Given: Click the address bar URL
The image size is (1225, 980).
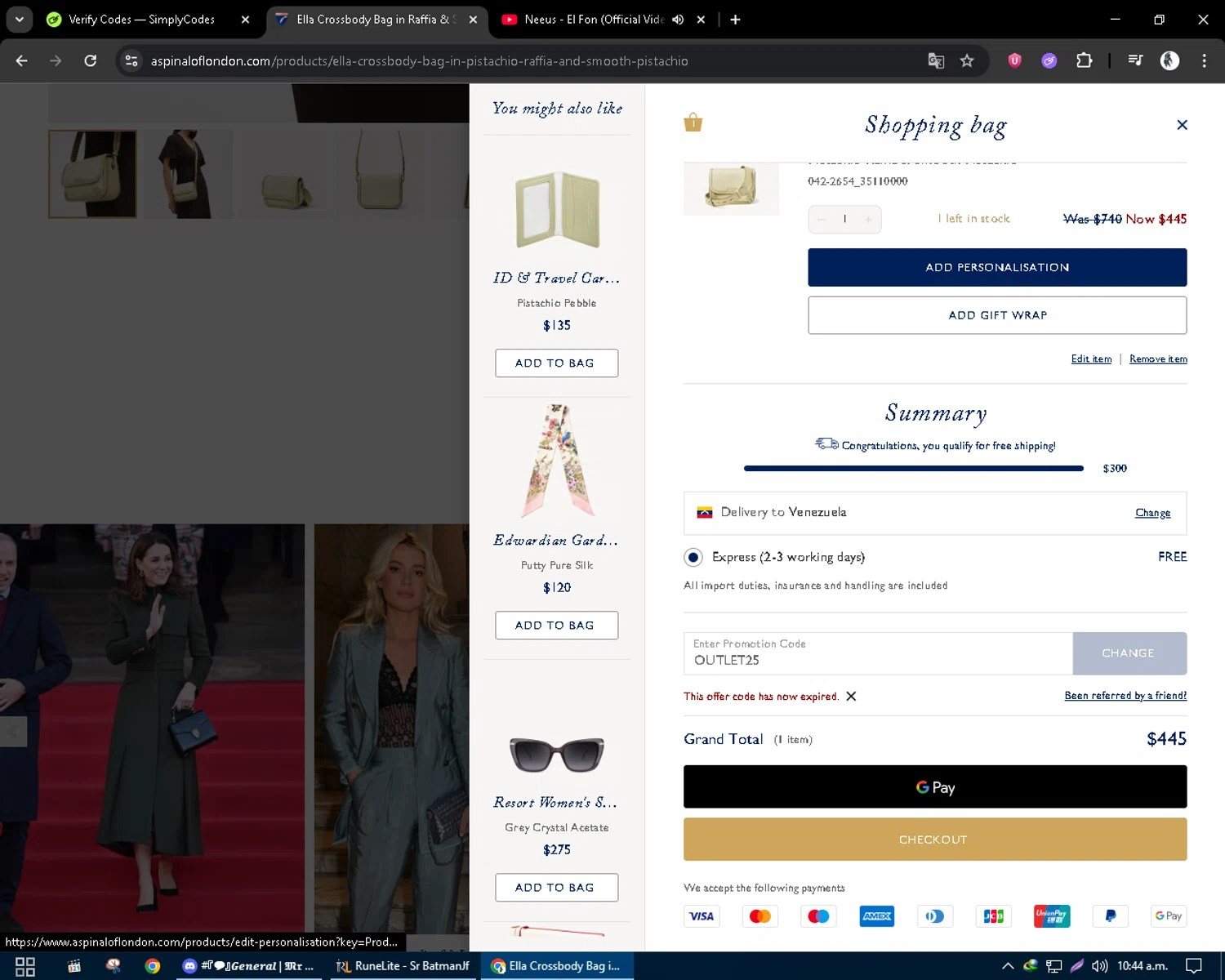Looking at the screenshot, I should pos(419,61).
